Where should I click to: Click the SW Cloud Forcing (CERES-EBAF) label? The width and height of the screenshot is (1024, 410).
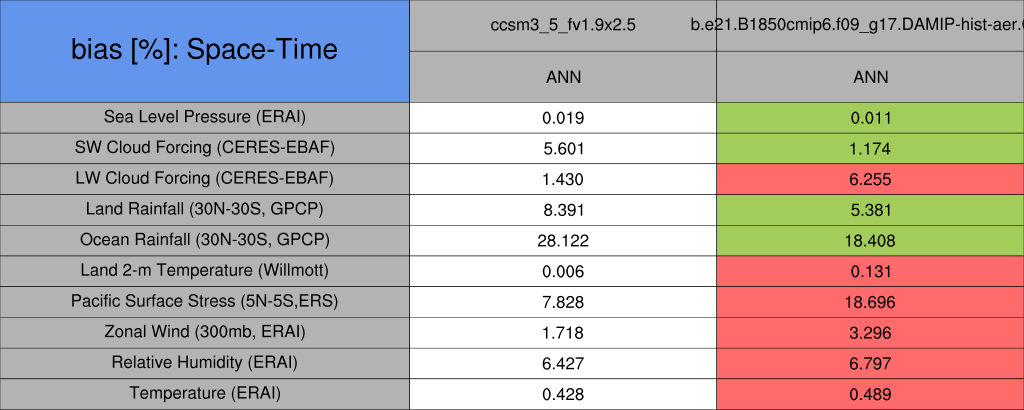[x=205, y=148]
